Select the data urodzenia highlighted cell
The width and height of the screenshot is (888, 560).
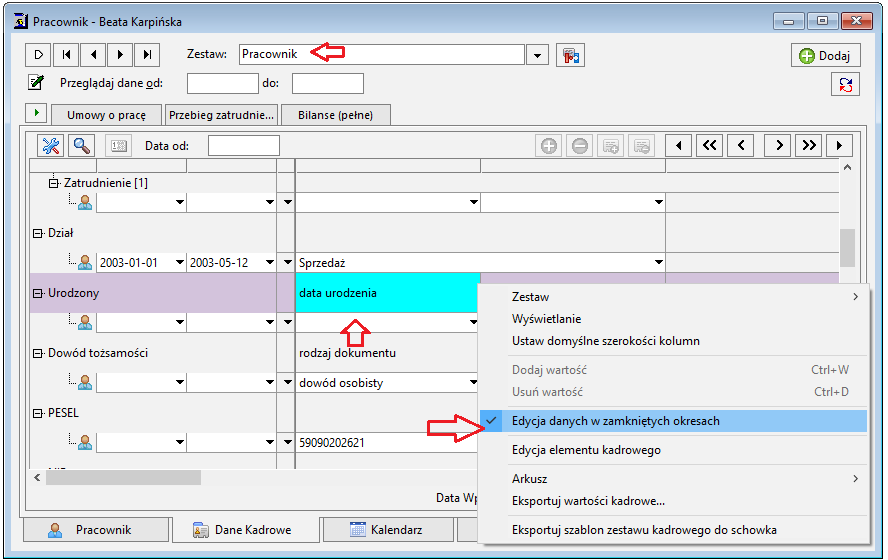tap(388, 293)
